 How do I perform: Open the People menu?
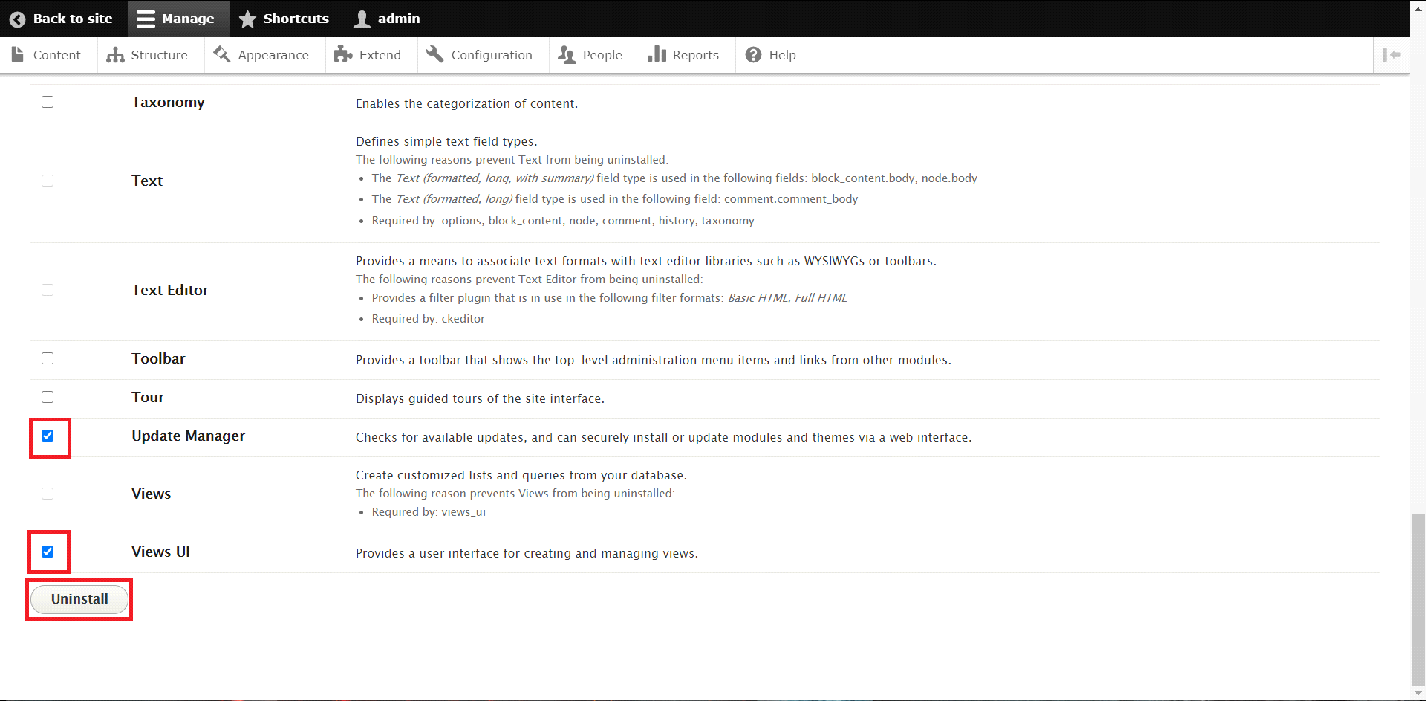(590, 55)
